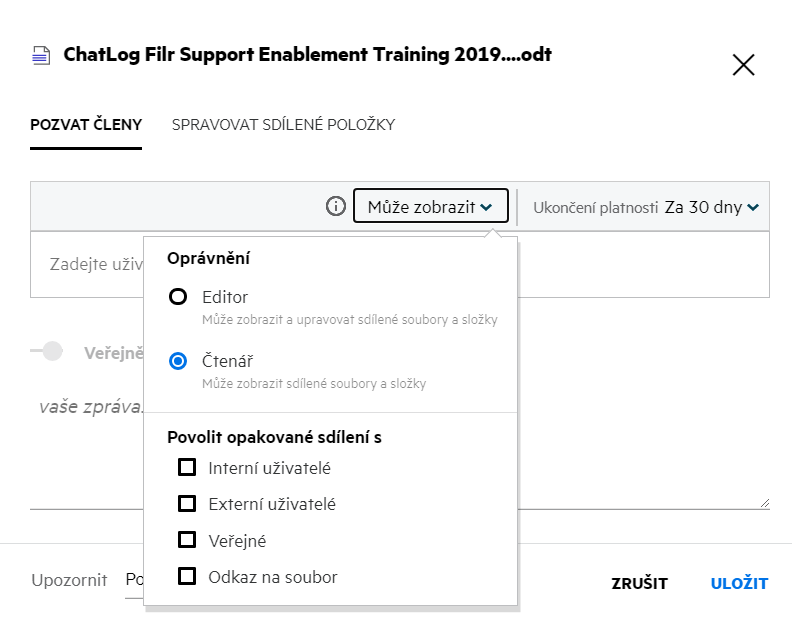
Task: Click the text area resize handle
Action: tap(764, 503)
